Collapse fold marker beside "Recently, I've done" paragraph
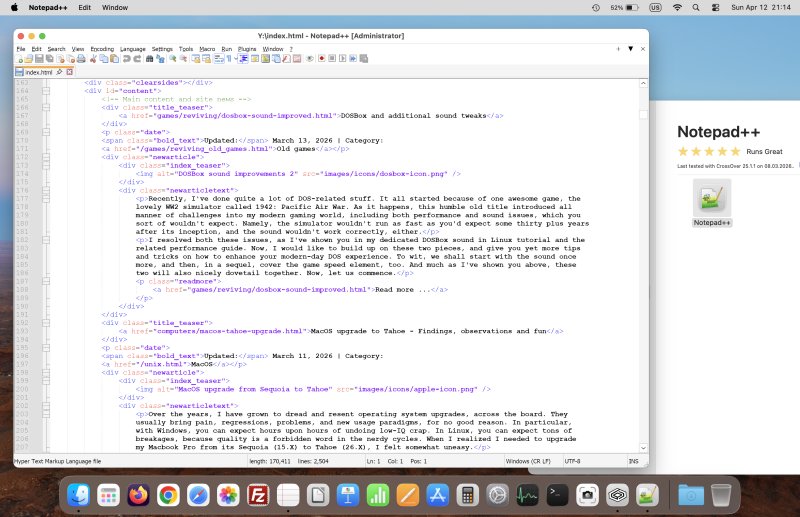The height and width of the screenshot is (517, 800). click(46, 199)
